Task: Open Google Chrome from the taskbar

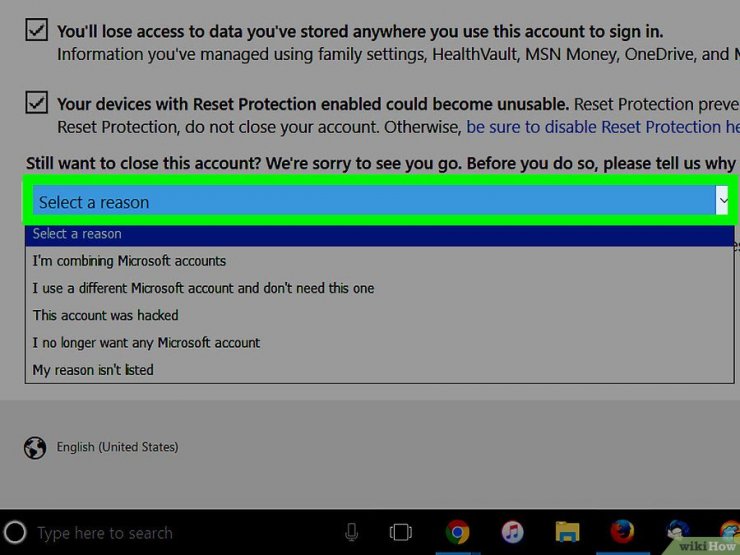Action: tap(457, 532)
